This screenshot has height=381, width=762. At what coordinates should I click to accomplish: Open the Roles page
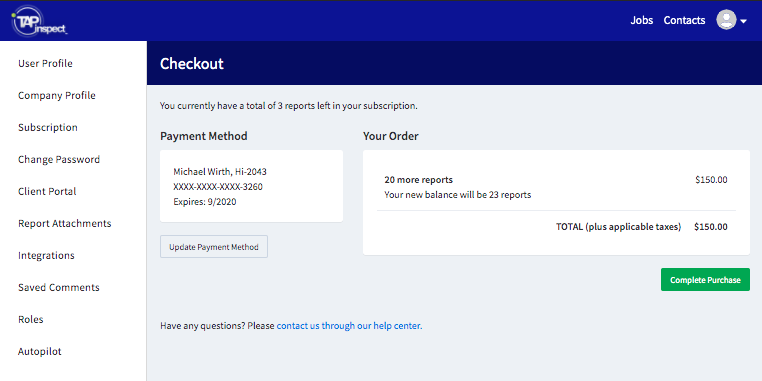(31, 320)
